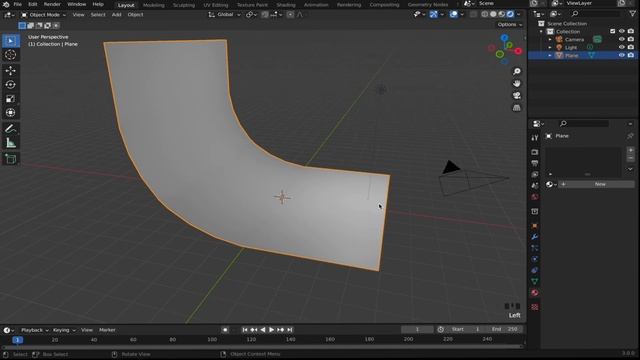Open the Global transform orientation dropdown
Image resolution: width=640 pixels, height=360 pixels.
[224, 15]
